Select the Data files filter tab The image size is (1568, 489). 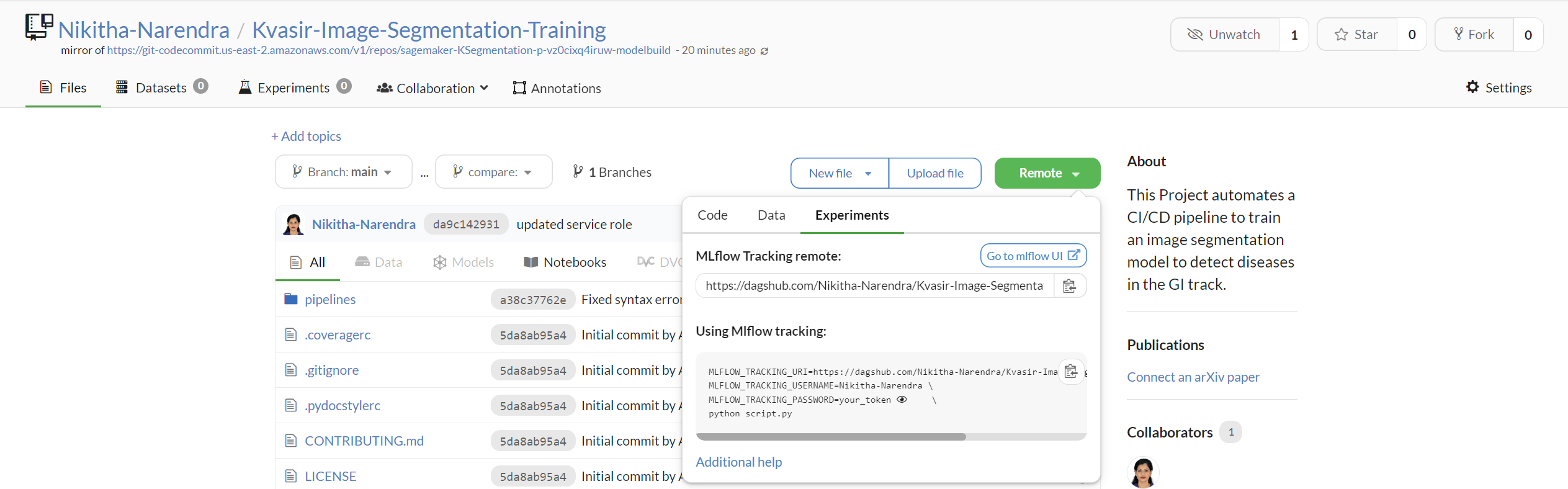[379, 262]
